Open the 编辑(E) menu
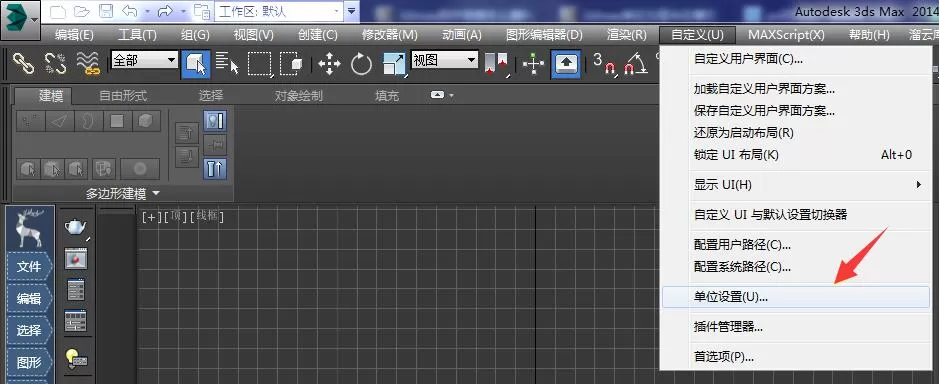 (74, 35)
